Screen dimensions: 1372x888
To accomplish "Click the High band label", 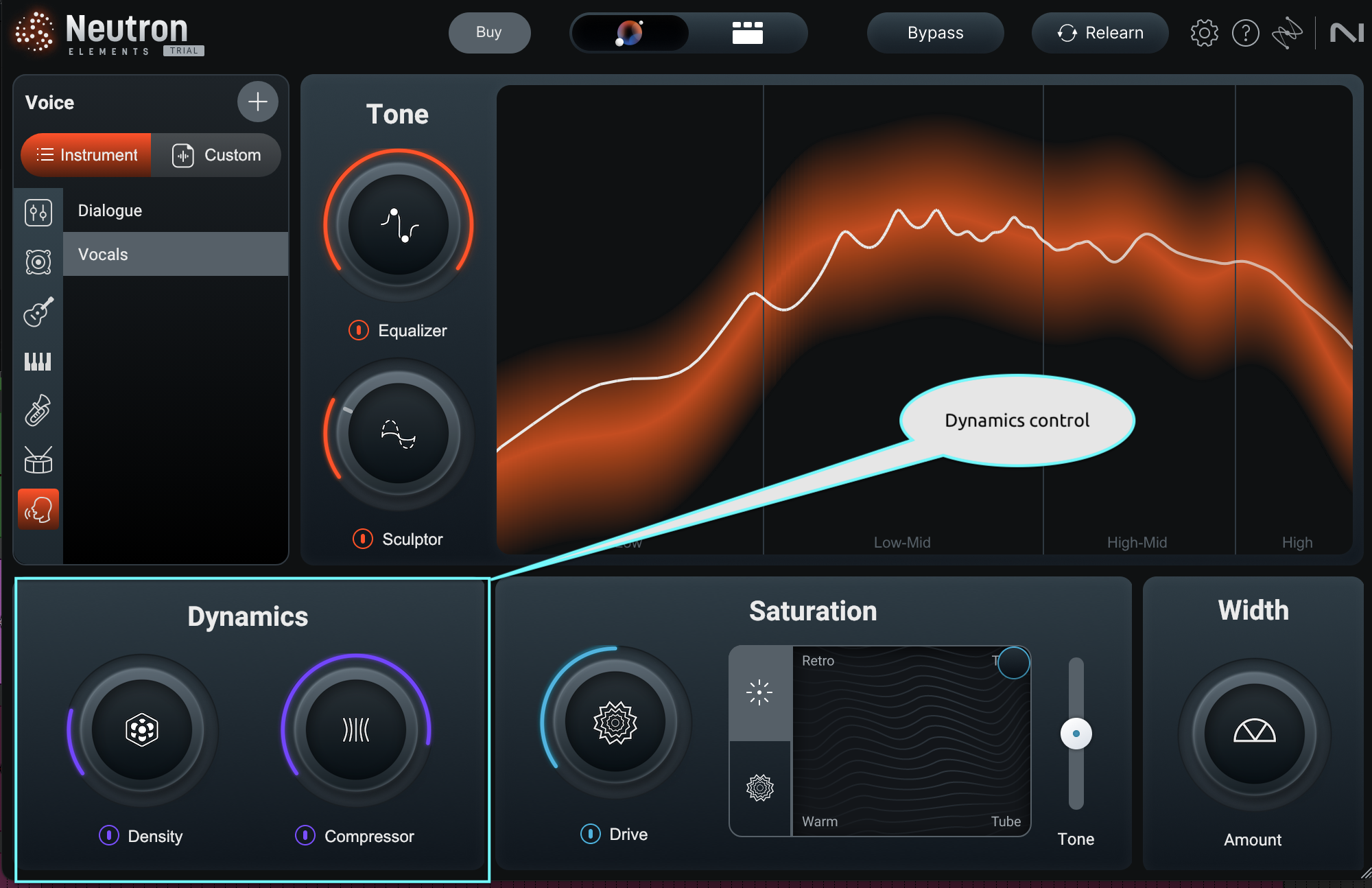I will (1297, 543).
